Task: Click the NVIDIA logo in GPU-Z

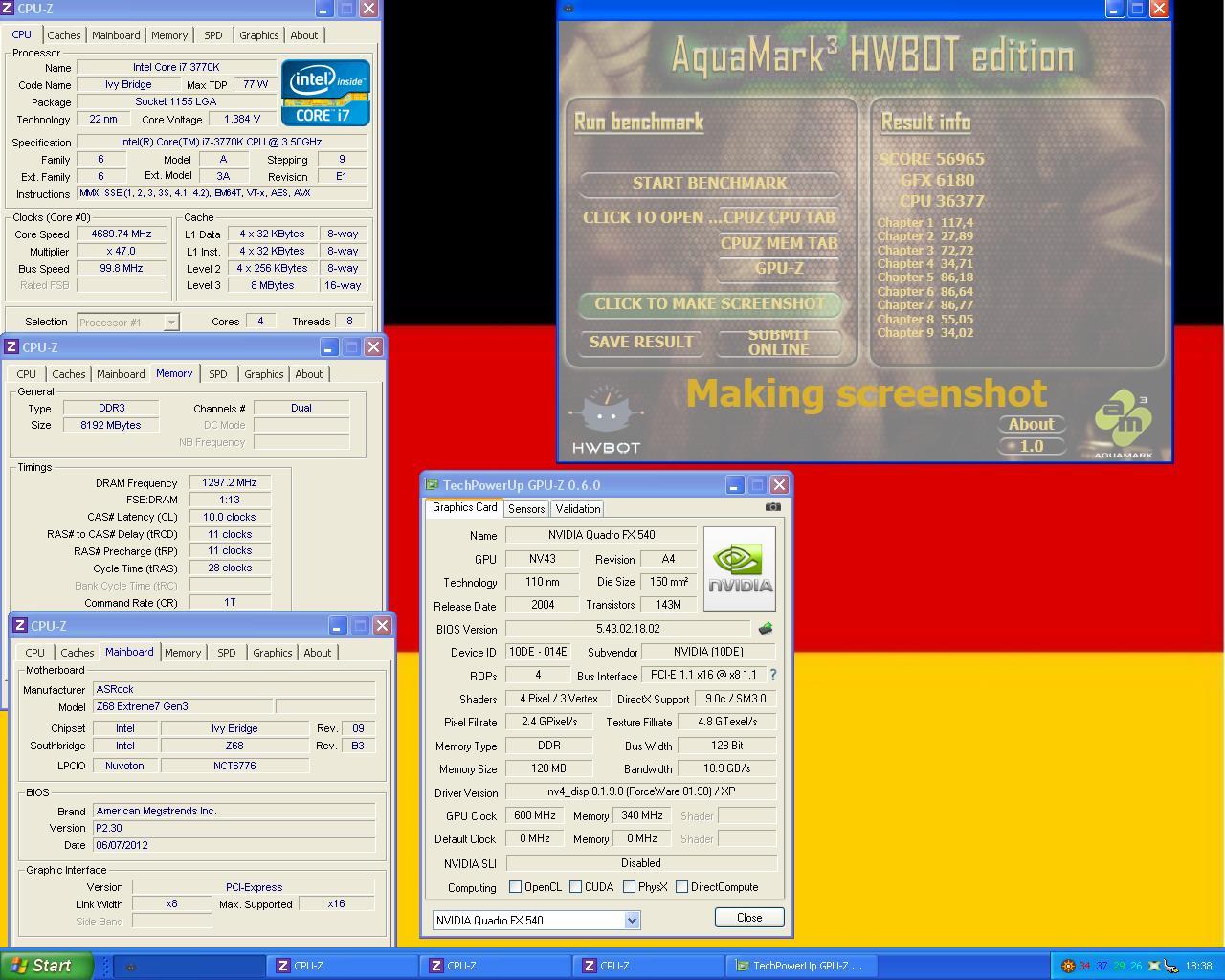Action: pos(740,568)
